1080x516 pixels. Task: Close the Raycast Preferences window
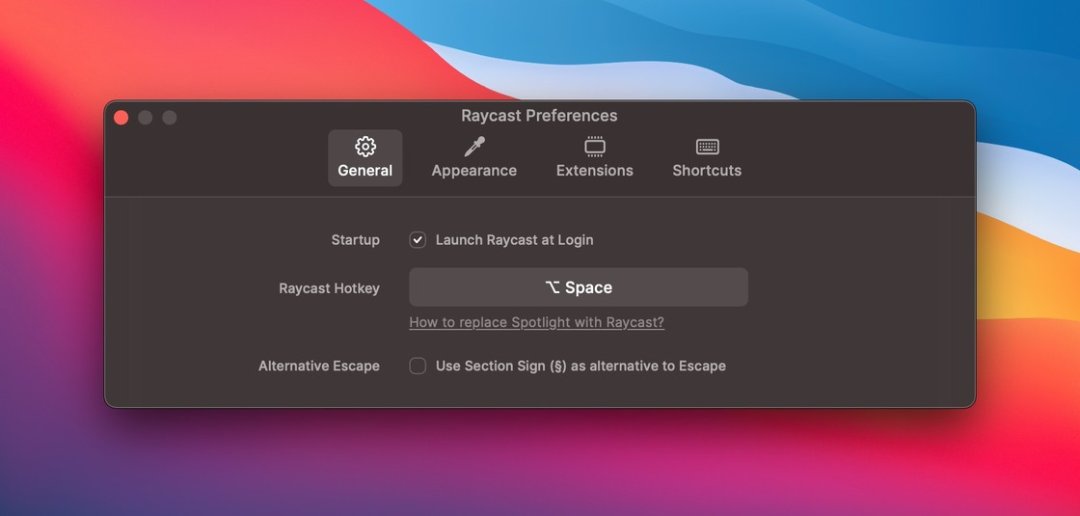coord(121,118)
